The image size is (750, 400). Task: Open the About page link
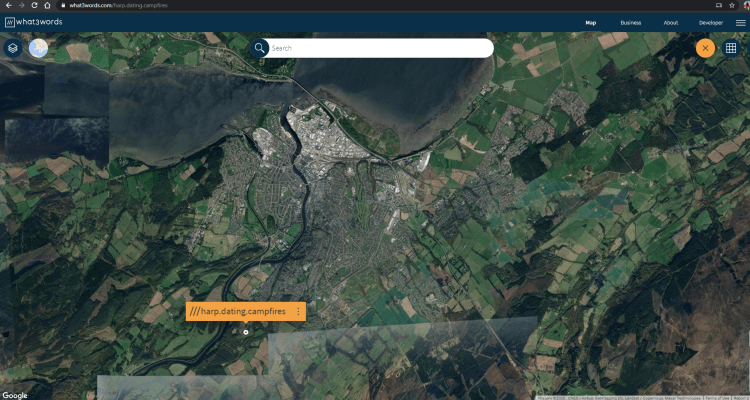pyautogui.click(x=670, y=22)
